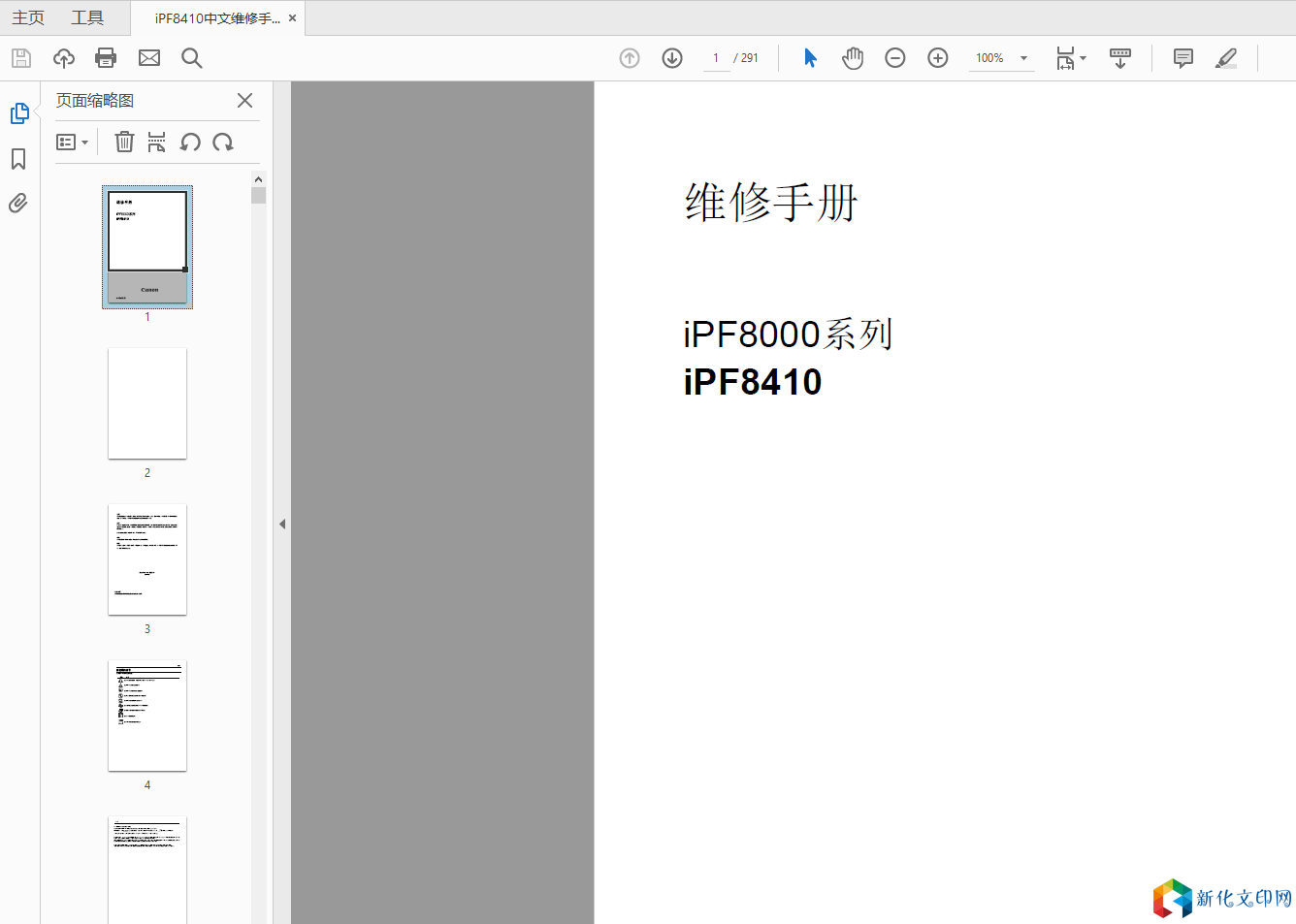Expand thumbnail options menu dropdown

pos(73,143)
